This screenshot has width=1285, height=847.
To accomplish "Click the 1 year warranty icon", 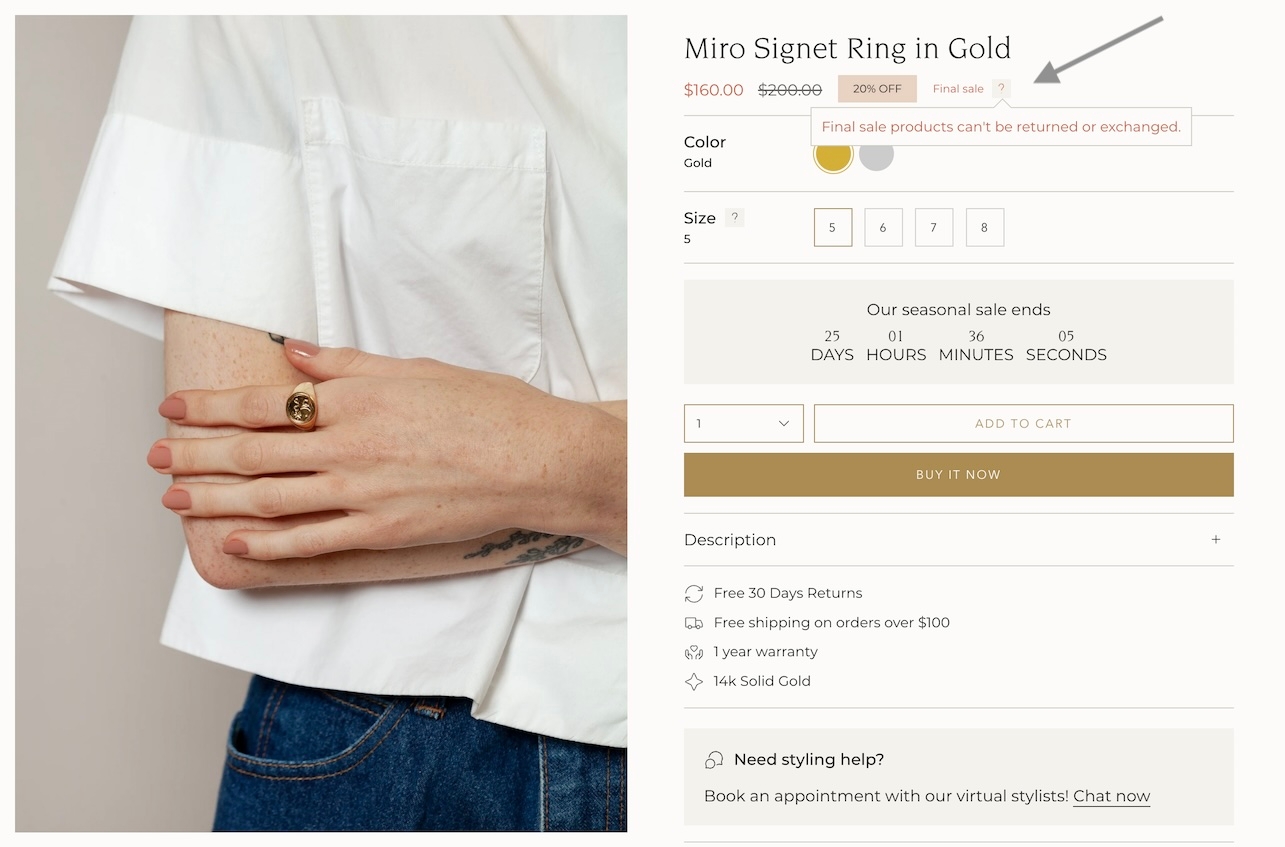I will click(694, 652).
